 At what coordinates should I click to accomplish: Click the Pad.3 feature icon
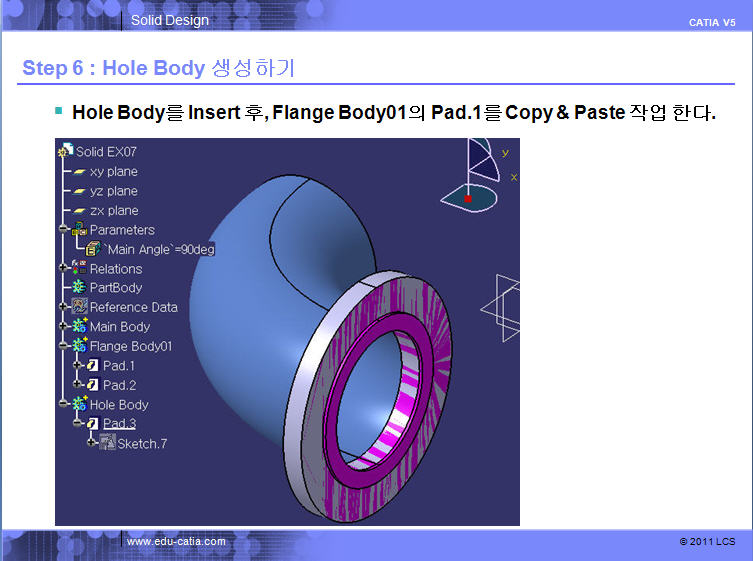tap(93, 423)
